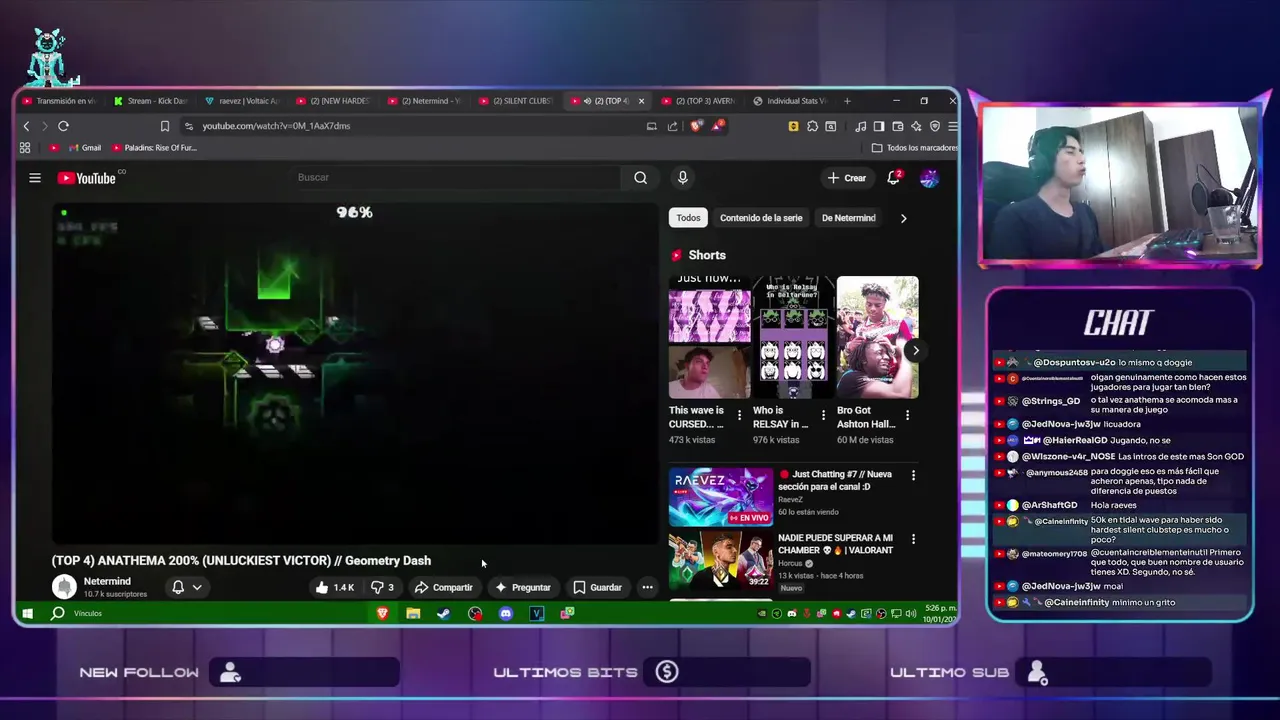Screen dimensions: 1280x720
Task: Switch to Brave in the taskbar
Action: tap(382, 613)
